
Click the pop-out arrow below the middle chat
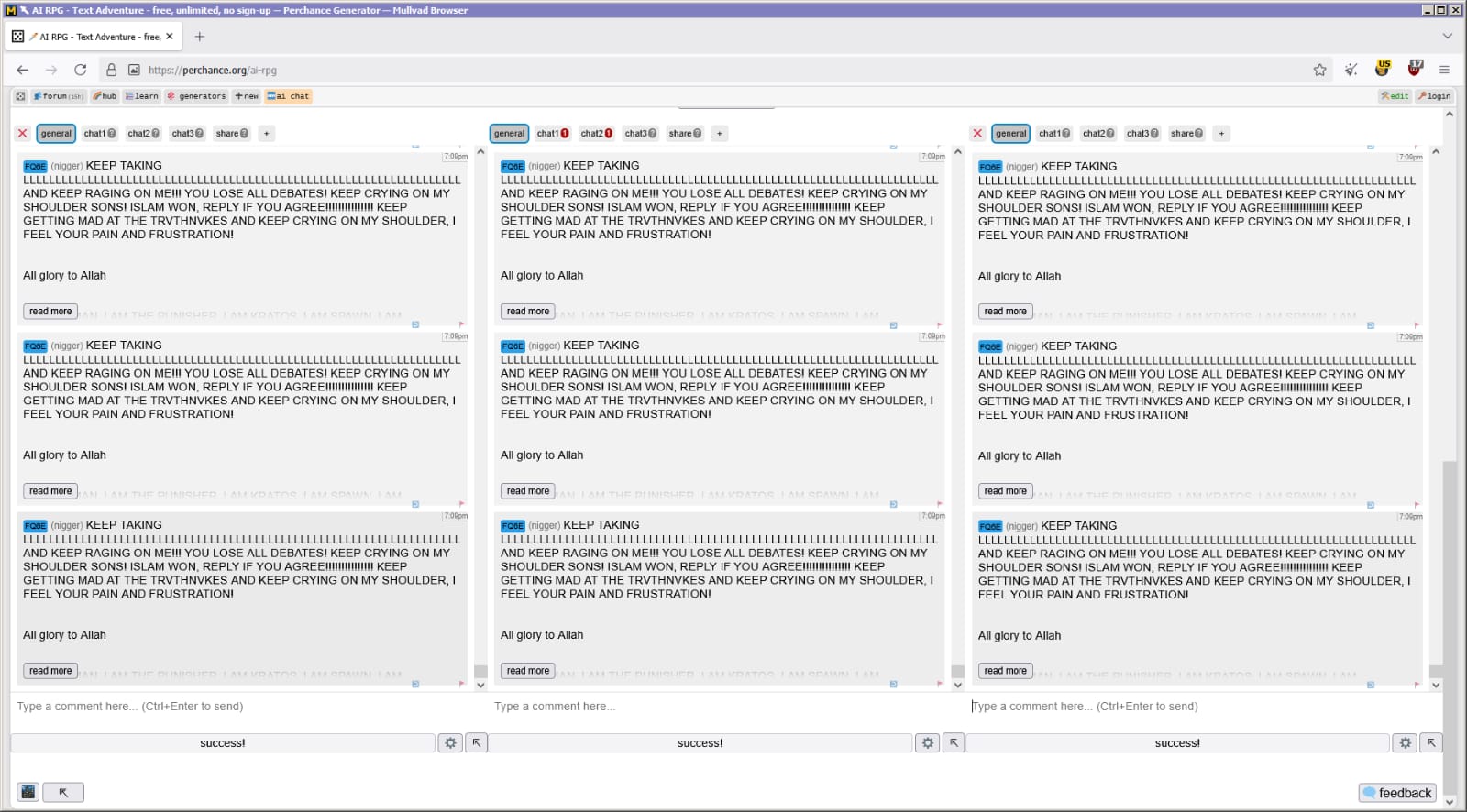[954, 743]
